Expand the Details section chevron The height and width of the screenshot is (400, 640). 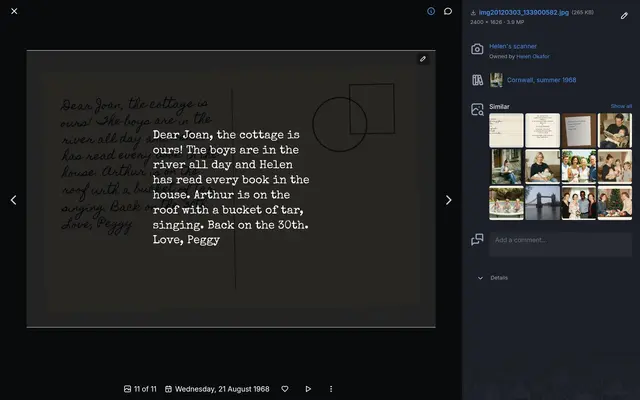[480, 278]
